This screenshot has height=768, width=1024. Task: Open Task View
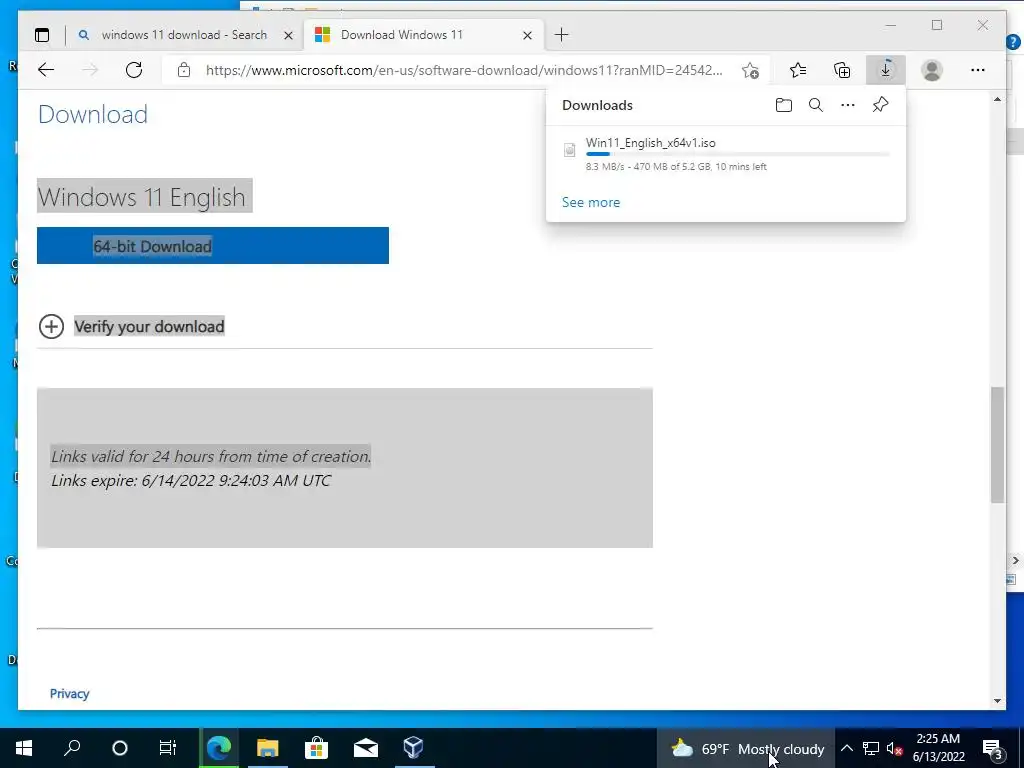[x=168, y=748]
